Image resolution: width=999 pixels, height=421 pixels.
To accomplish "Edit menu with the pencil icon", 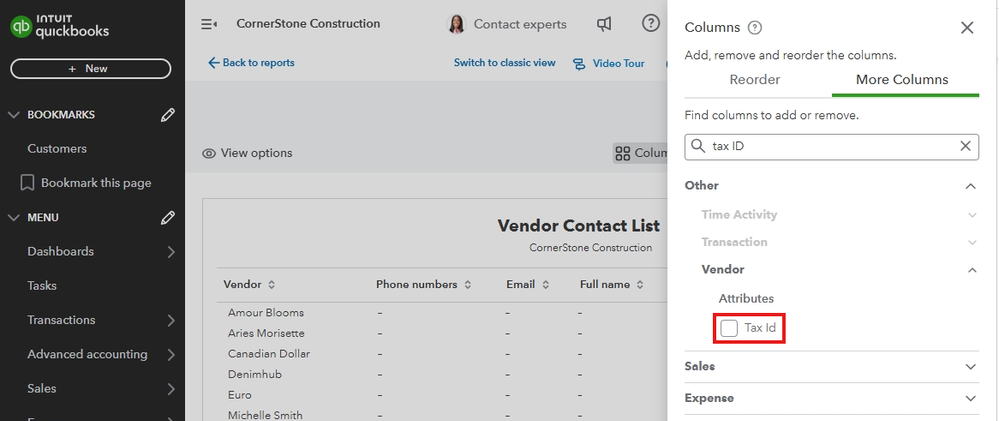I will 168,218.
